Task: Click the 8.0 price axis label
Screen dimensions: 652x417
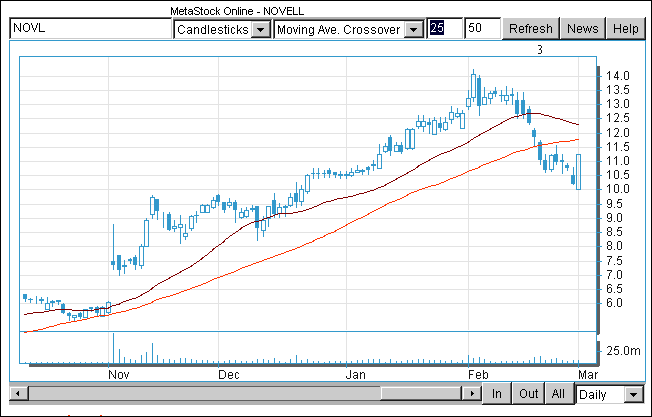Action: [x=614, y=246]
